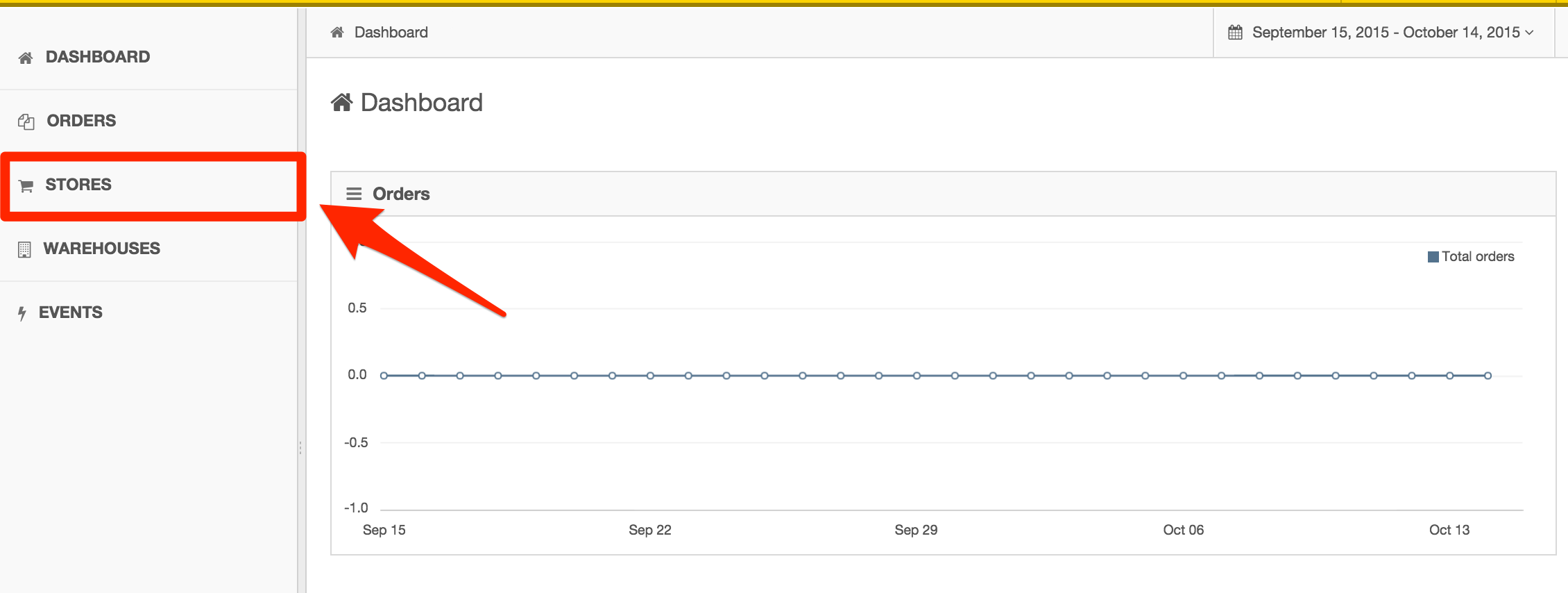Click the shopping cart icon beside STORES

[x=26, y=185]
